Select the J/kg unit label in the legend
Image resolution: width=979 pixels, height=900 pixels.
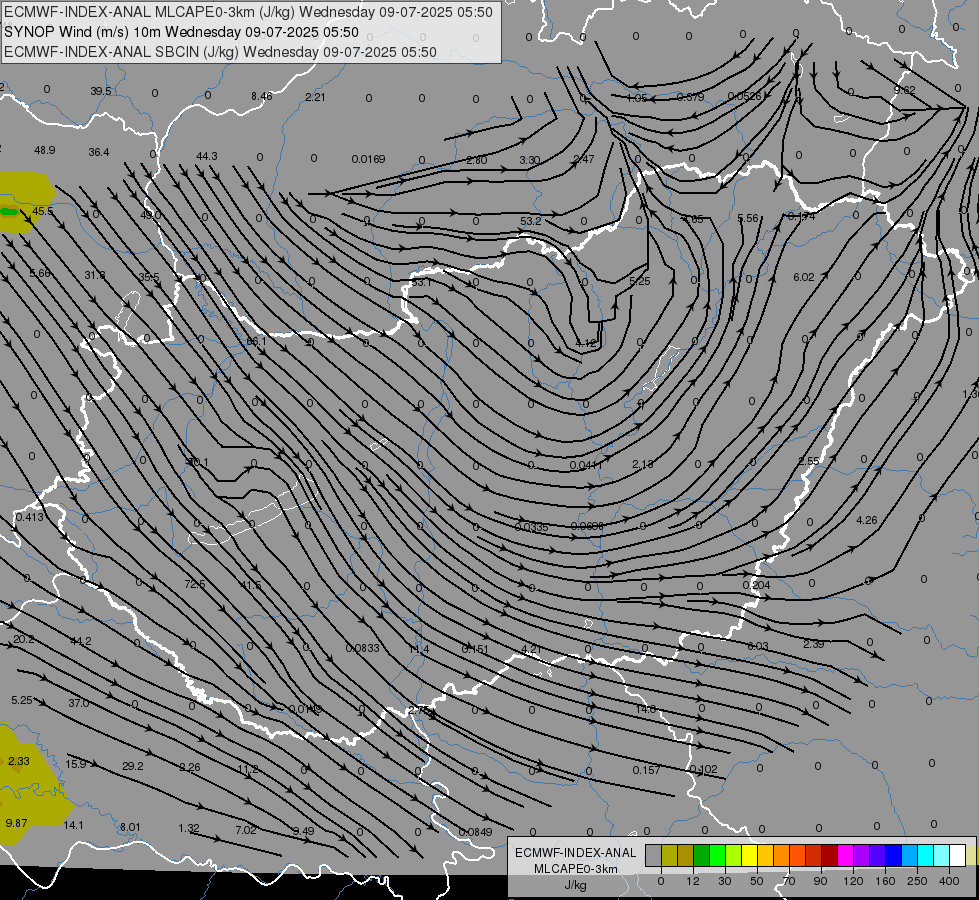point(576,885)
